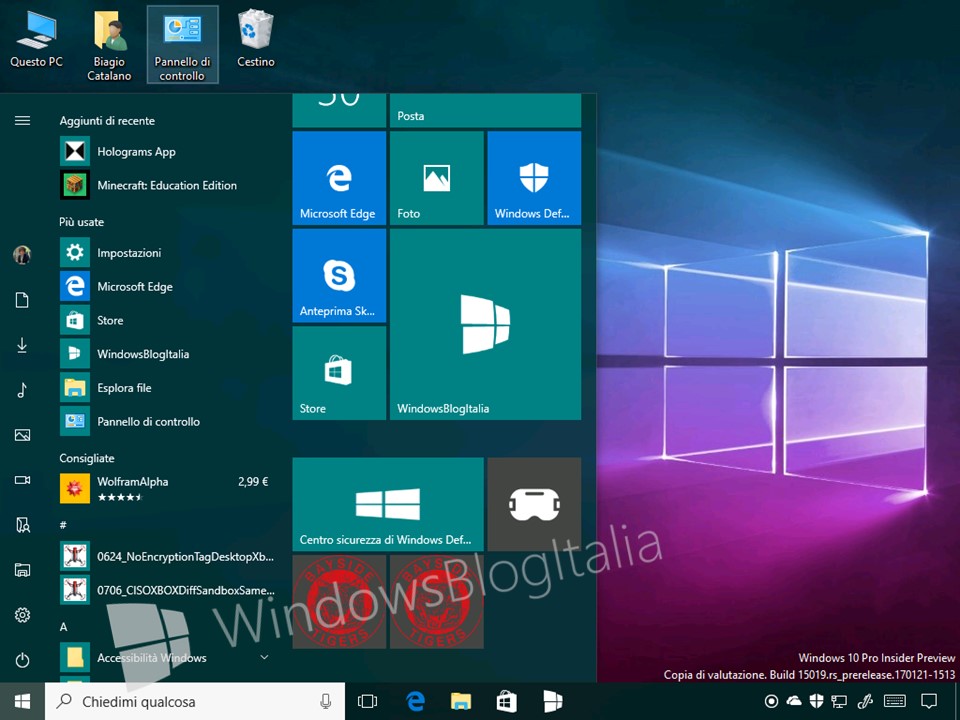
Task: Open the Windows Defender blue shield tile
Action: click(x=534, y=178)
